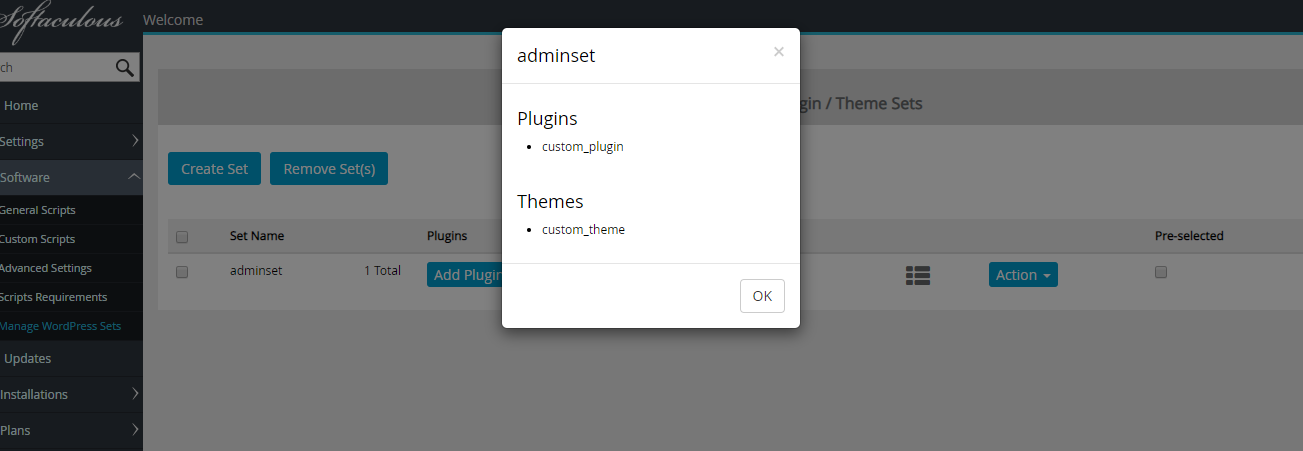Screen dimensions: 1303x451
Task: Click the search magnifier icon
Action: tap(125, 67)
